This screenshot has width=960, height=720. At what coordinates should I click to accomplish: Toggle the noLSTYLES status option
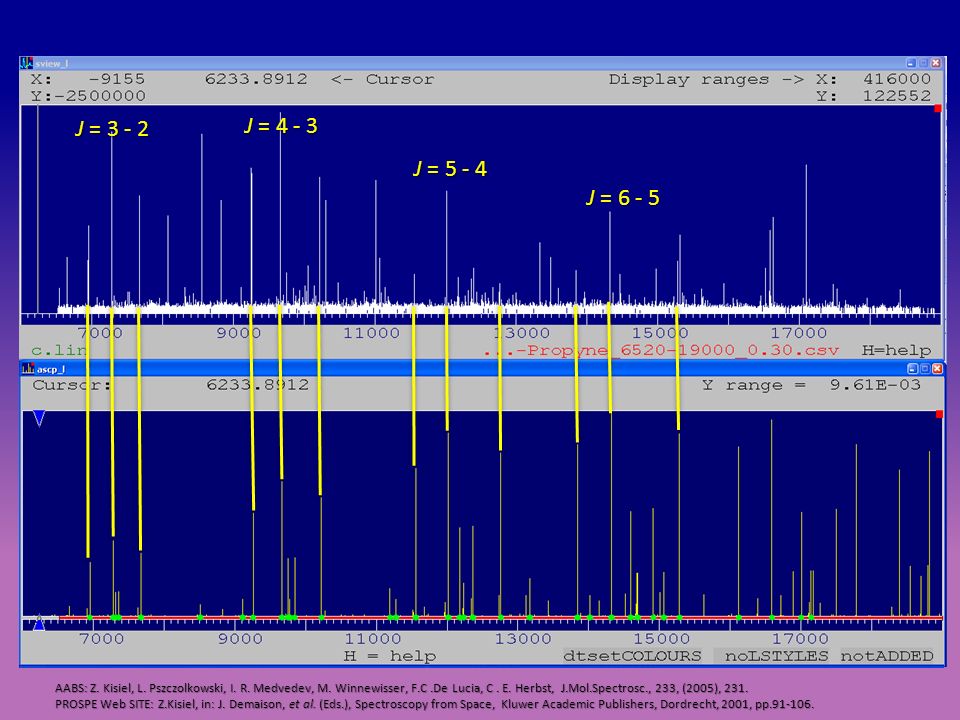click(x=776, y=656)
